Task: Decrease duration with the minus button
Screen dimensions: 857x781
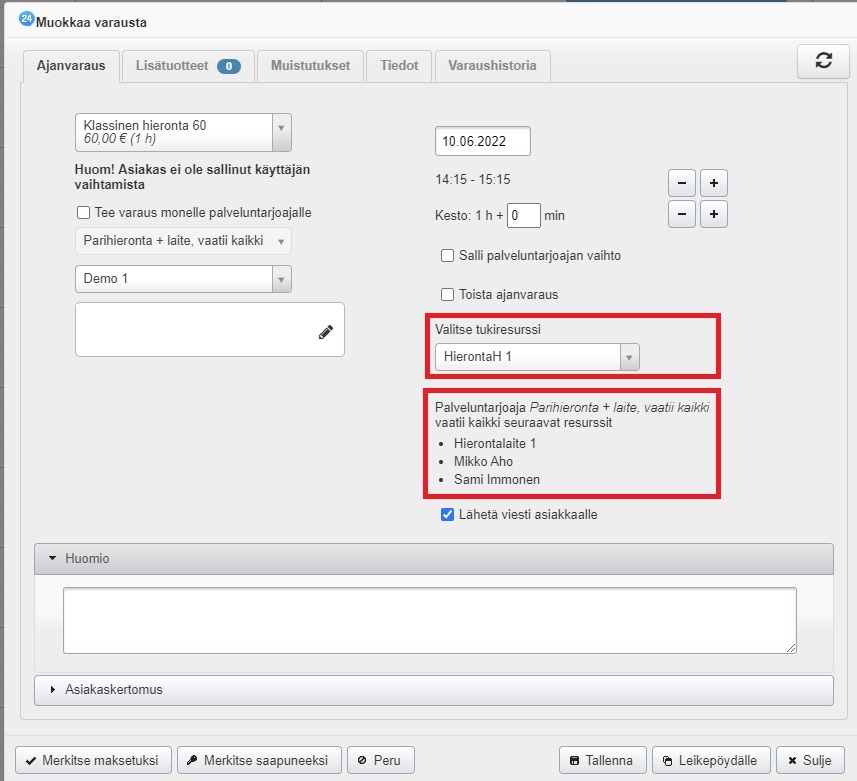Action: [681, 215]
